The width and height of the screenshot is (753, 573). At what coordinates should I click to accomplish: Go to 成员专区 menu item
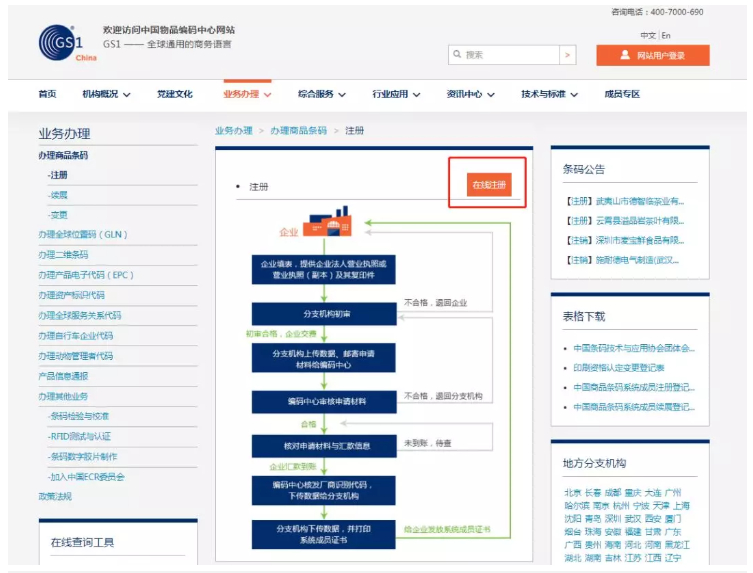tap(622, 94)
